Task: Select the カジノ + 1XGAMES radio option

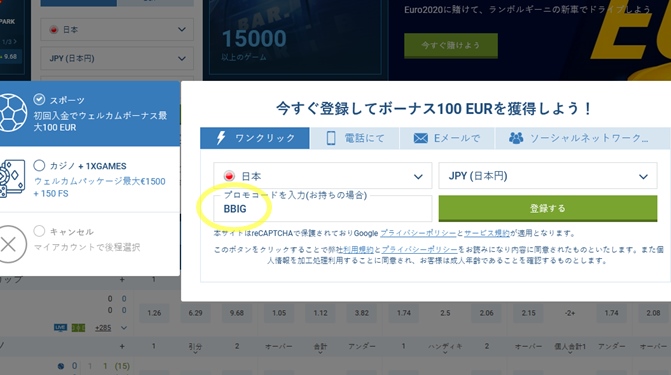Action: pyautogui.click(x=39, y=165)
